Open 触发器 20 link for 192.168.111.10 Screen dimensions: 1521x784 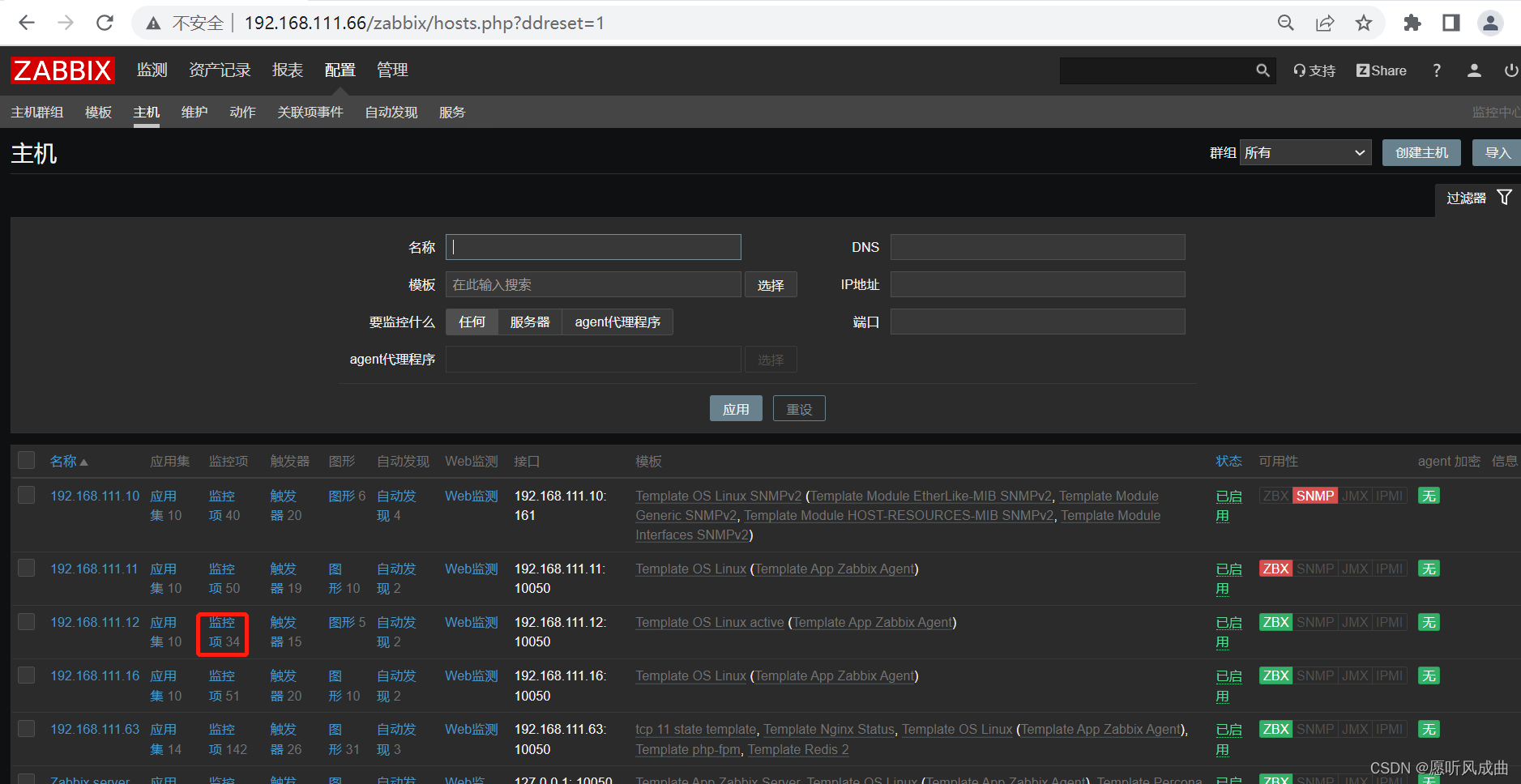(285, 505)
